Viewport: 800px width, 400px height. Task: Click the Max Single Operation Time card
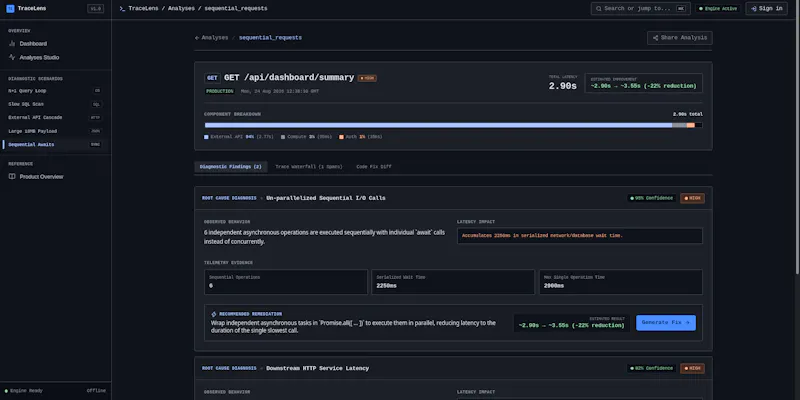621,282
